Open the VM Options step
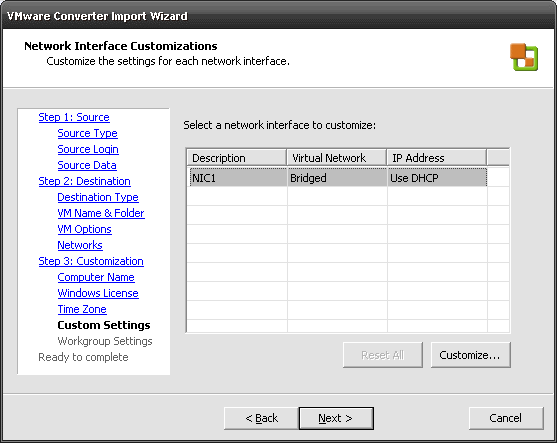Viewport: 557px width, 443px height. click(x=85, y=229)
